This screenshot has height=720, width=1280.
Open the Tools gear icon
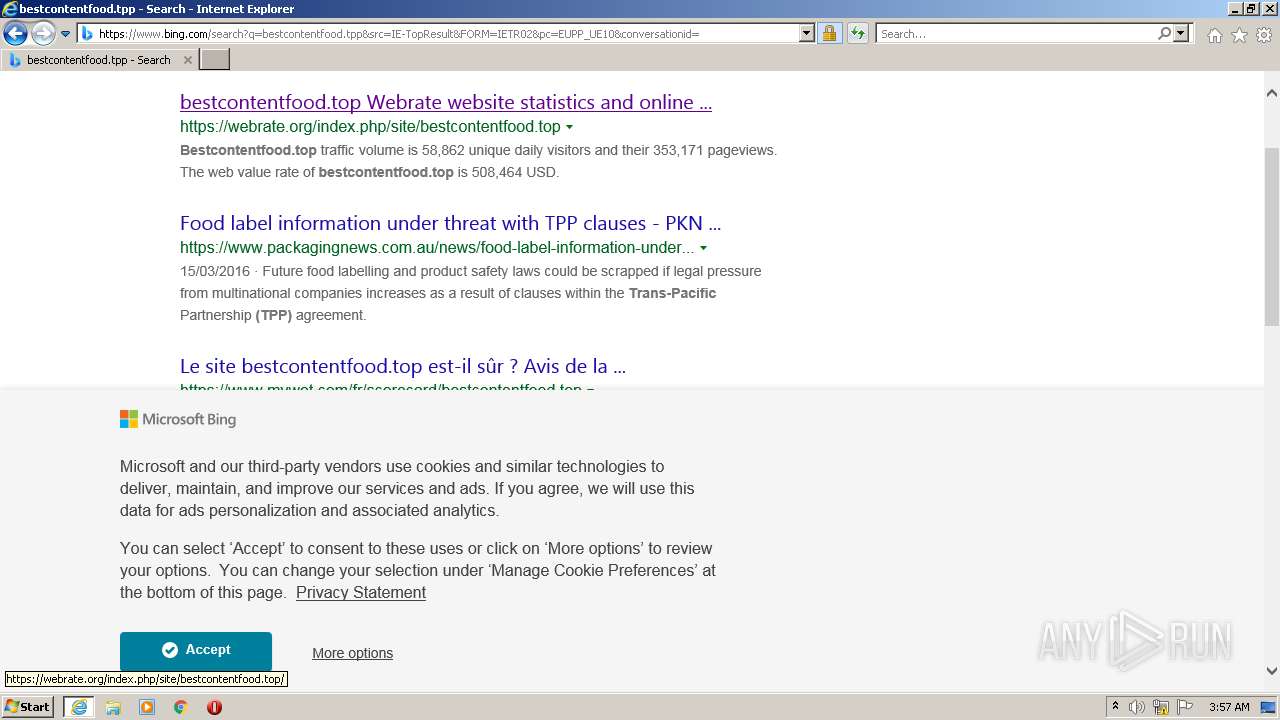(1264, 35)
